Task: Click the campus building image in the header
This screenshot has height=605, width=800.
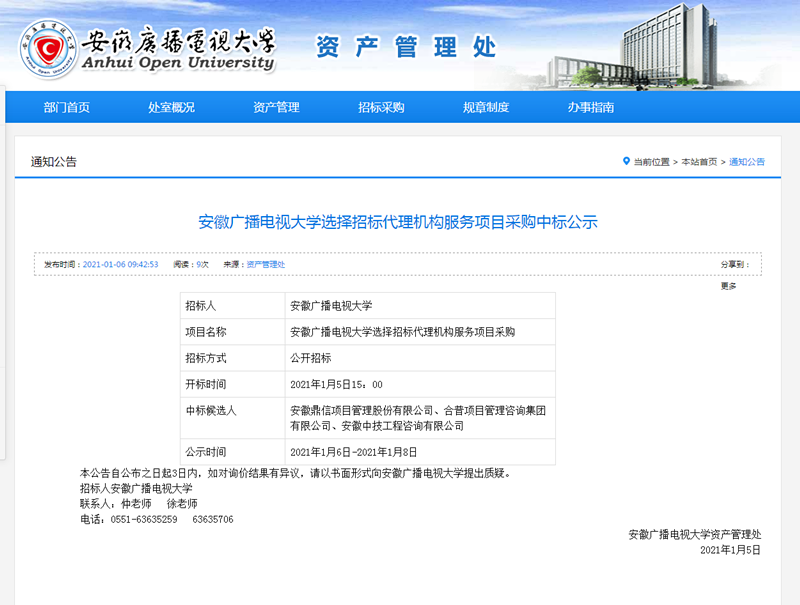Action: click(633, 47)
